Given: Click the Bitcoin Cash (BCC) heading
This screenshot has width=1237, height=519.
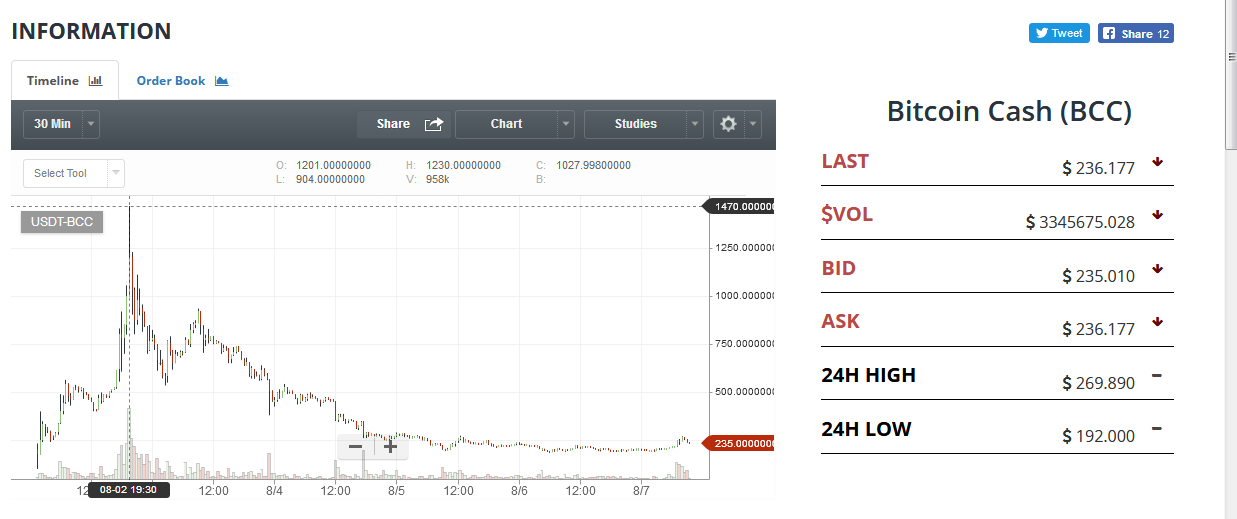Looking at the screenshot, I should pyautogui.click(x=1009, y=111).
